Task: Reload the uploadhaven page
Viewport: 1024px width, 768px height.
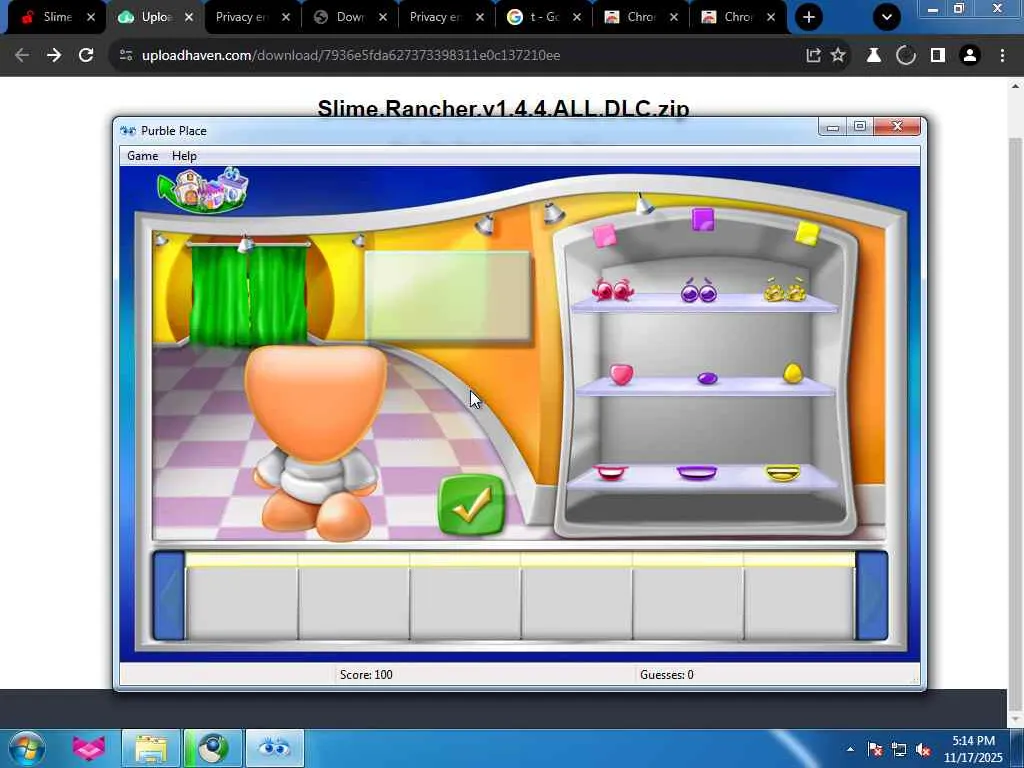Action: 86,56
